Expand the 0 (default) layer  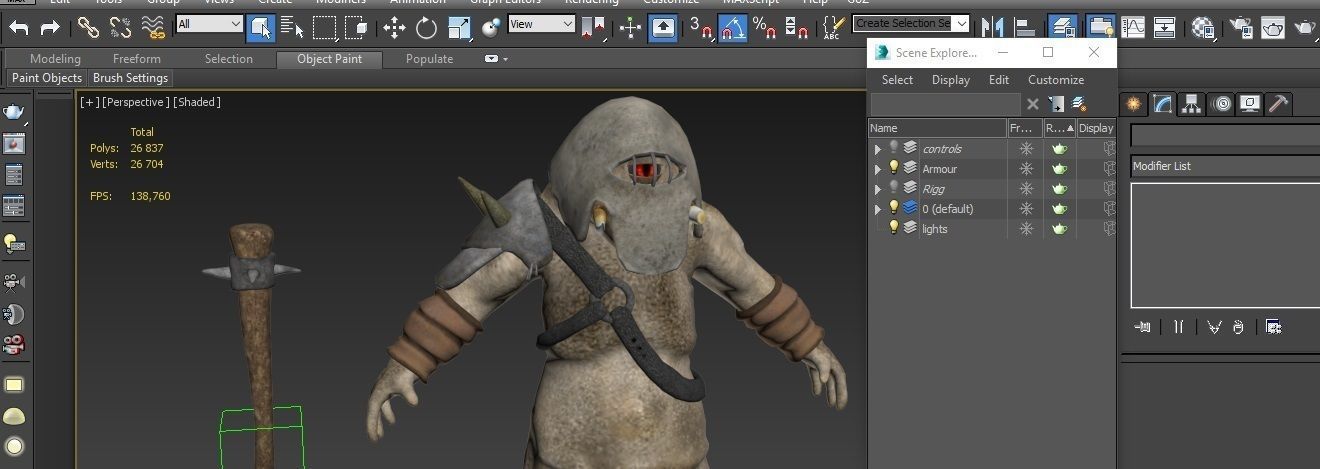point(878,209)
